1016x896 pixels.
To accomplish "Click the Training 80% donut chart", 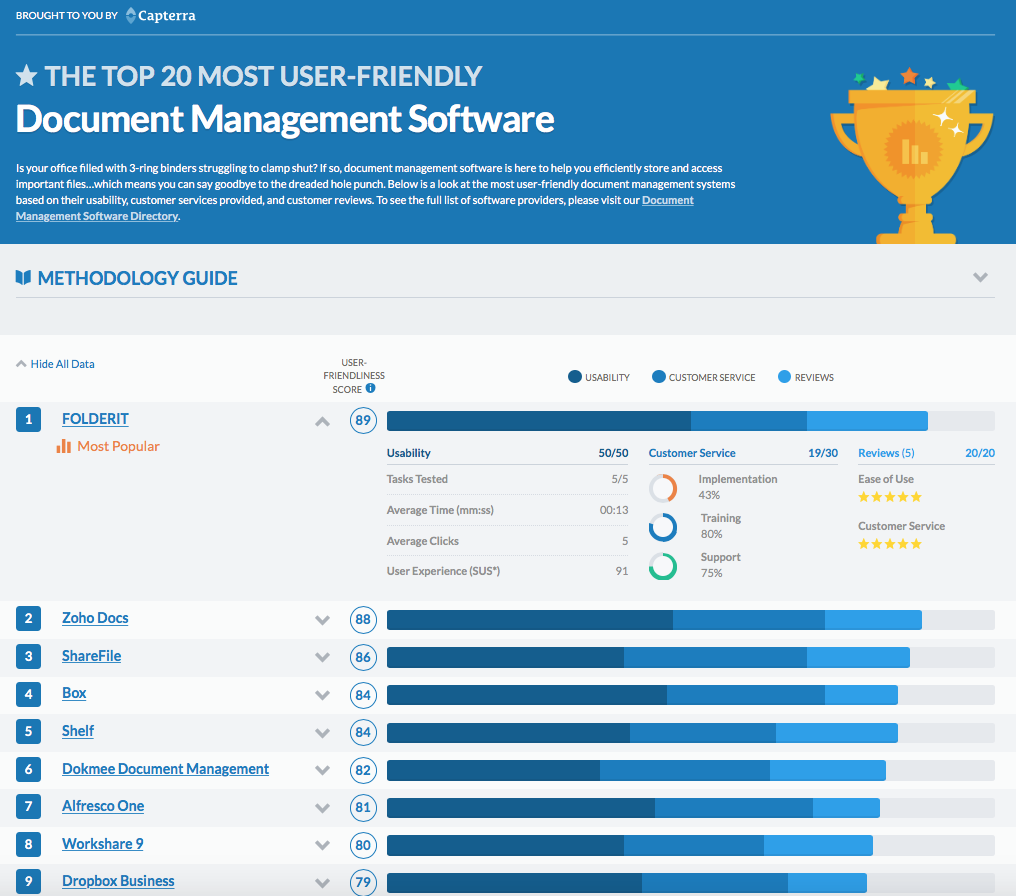I will 663,527.
